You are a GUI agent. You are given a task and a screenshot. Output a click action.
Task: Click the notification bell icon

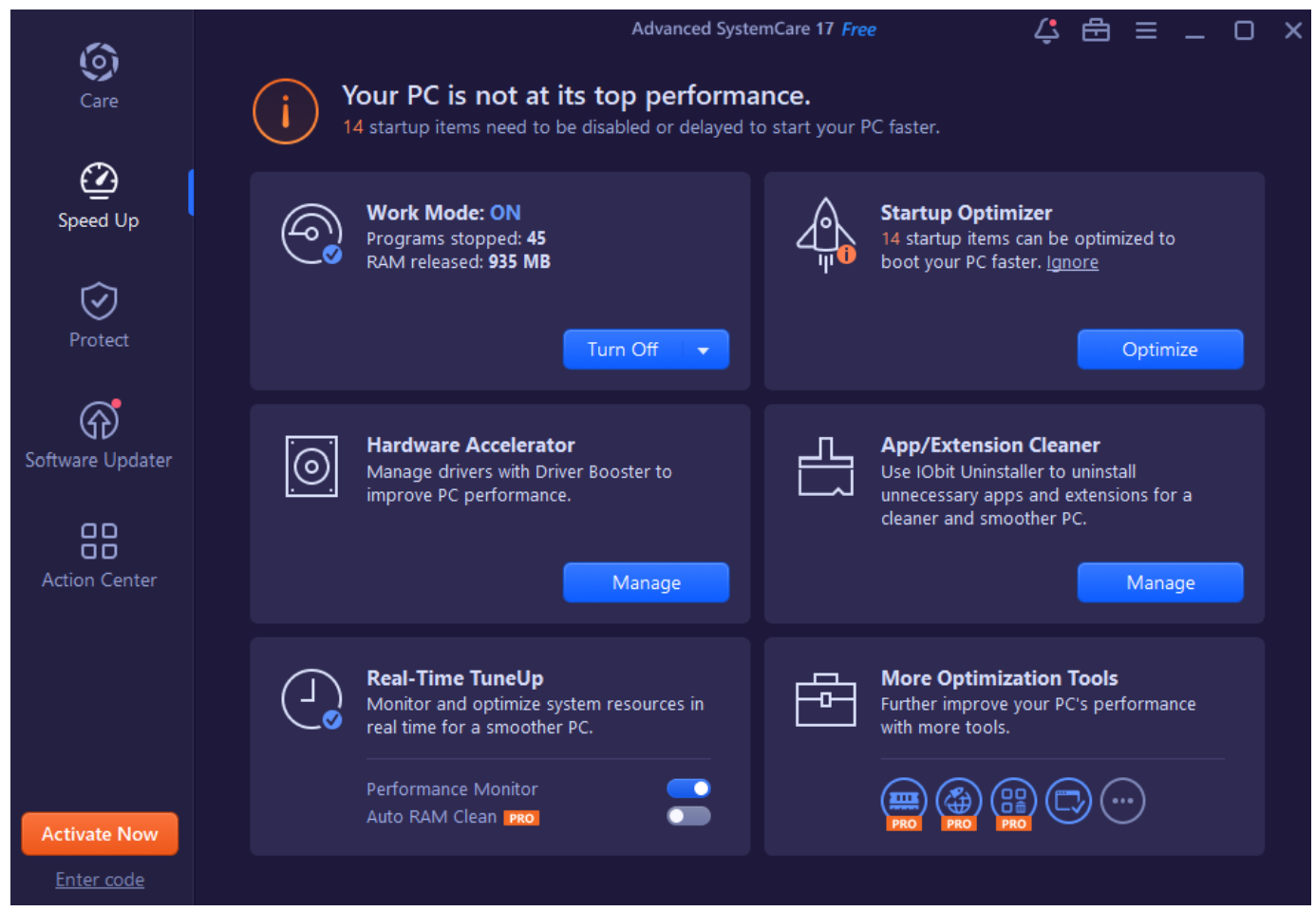(x=1046, y=30)
